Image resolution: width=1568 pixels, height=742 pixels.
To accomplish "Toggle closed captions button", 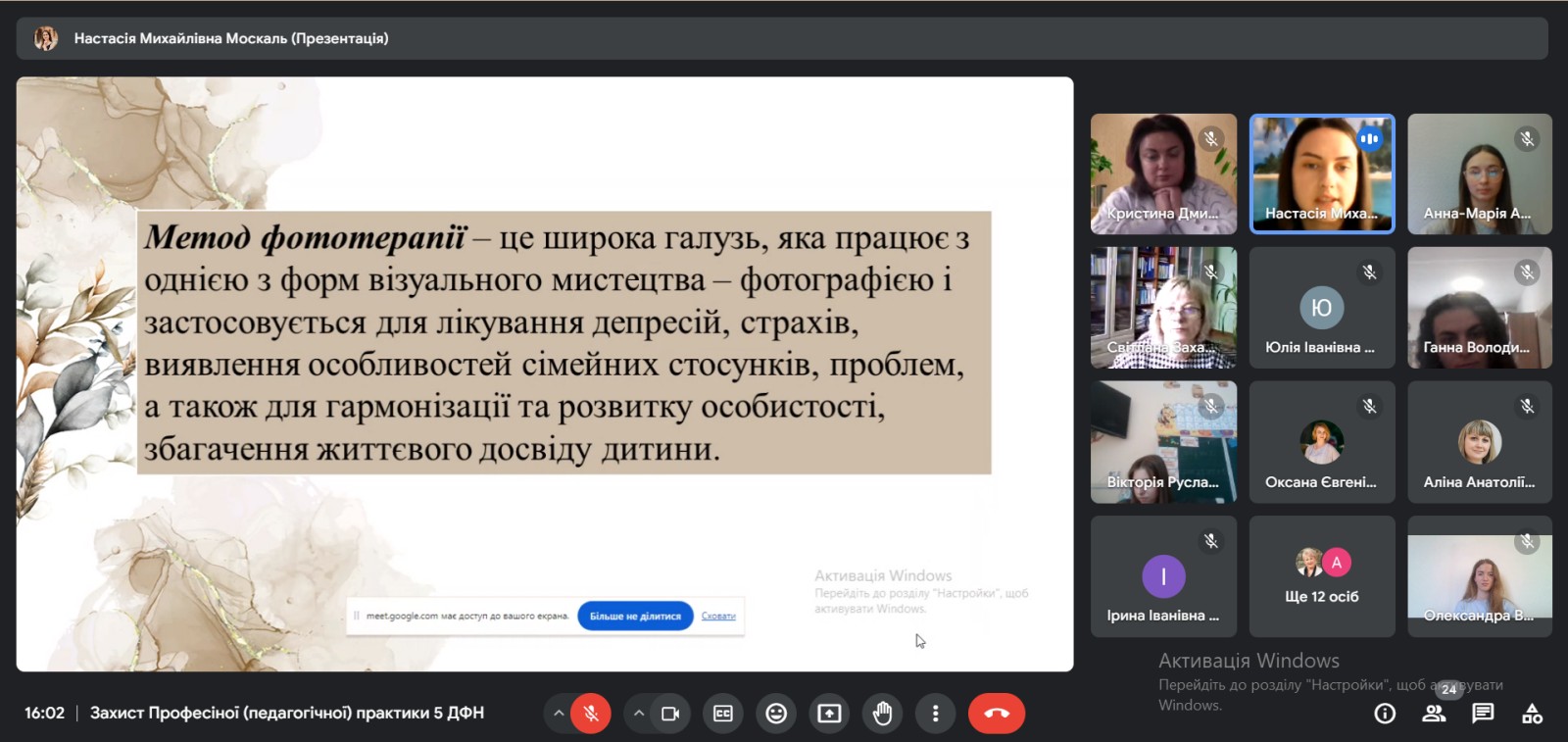I will click(723, 714).
